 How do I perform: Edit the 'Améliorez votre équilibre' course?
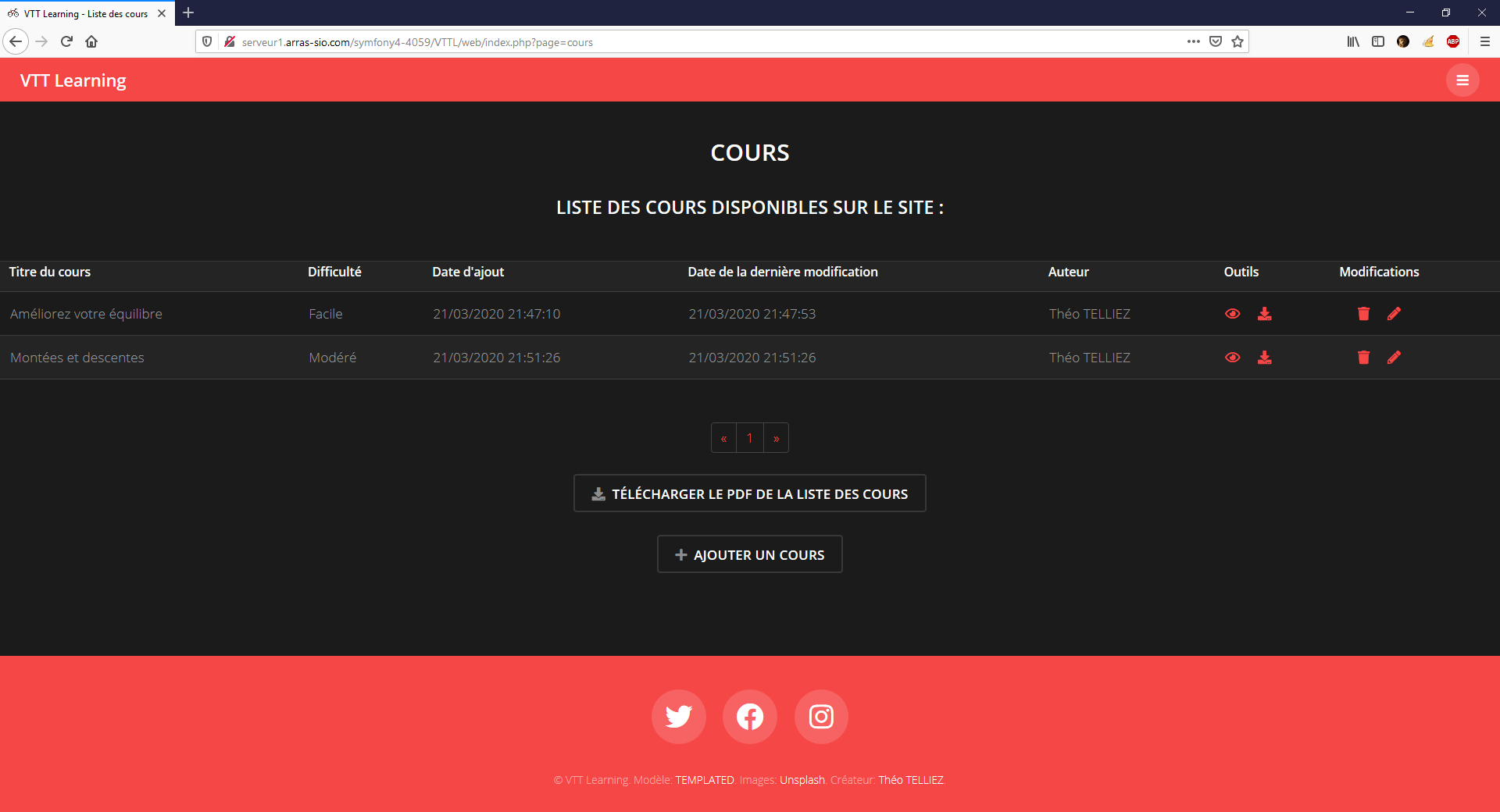[1394, 314]
